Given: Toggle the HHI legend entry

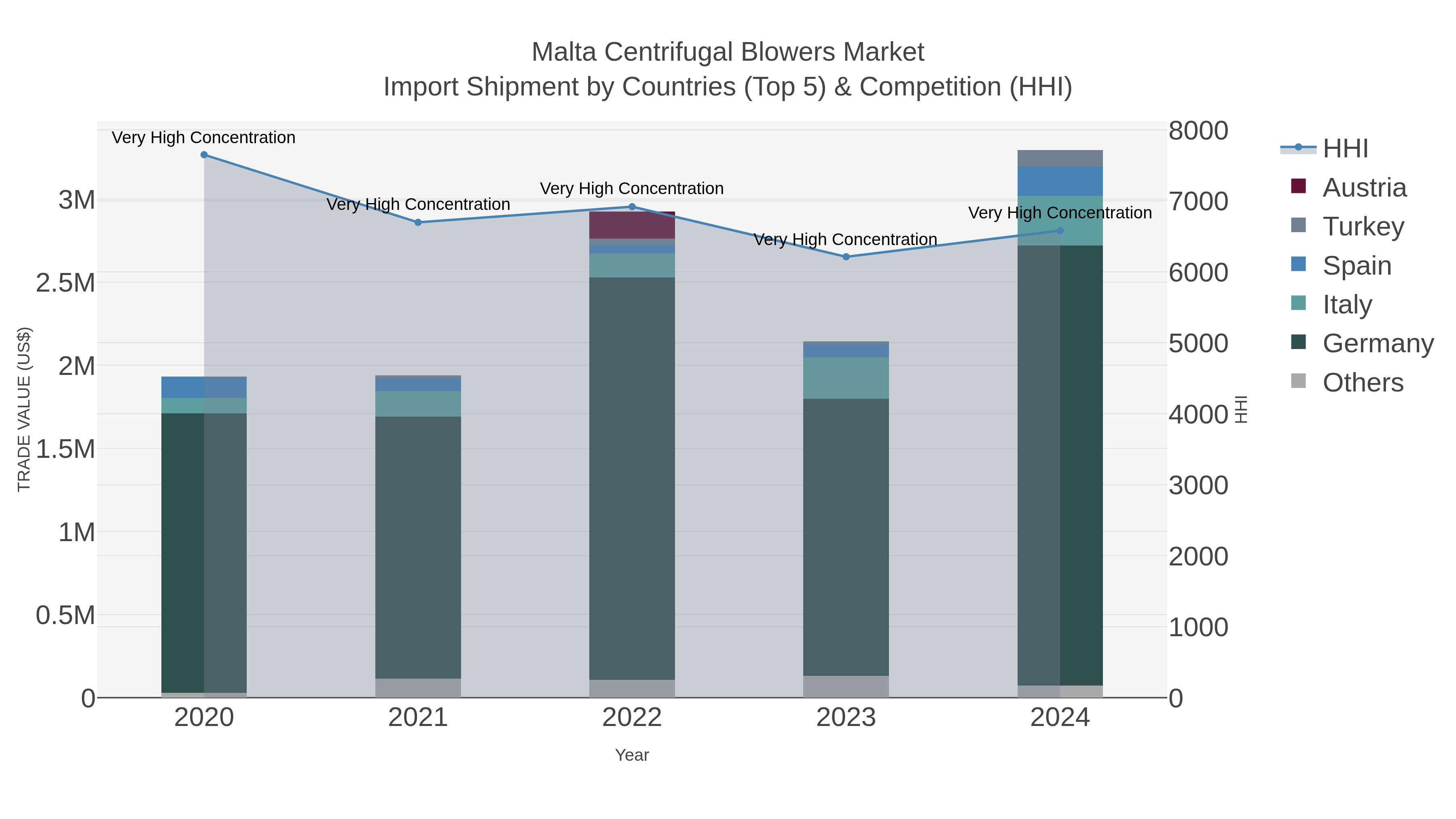Looking at the screenshot, I should pyautogui.click(x=1324, y=149).
